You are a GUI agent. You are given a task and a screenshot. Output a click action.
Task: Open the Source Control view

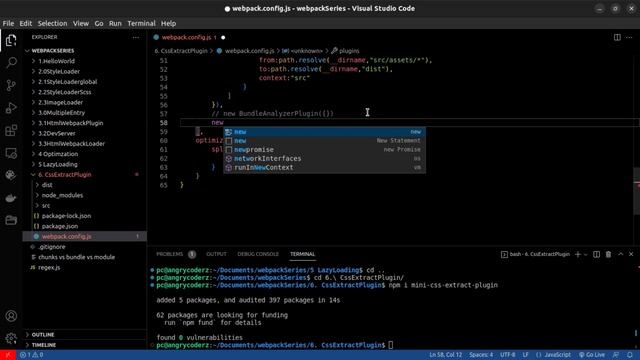11,85
